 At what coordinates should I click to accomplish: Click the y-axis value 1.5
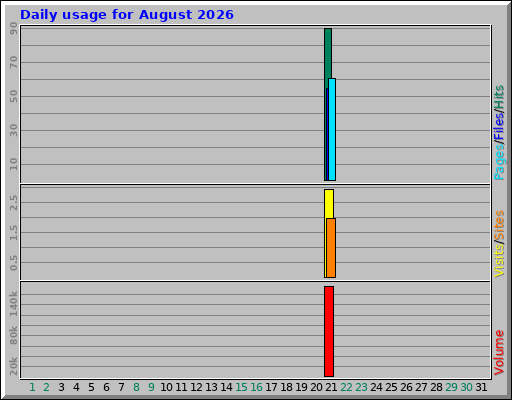14,233
